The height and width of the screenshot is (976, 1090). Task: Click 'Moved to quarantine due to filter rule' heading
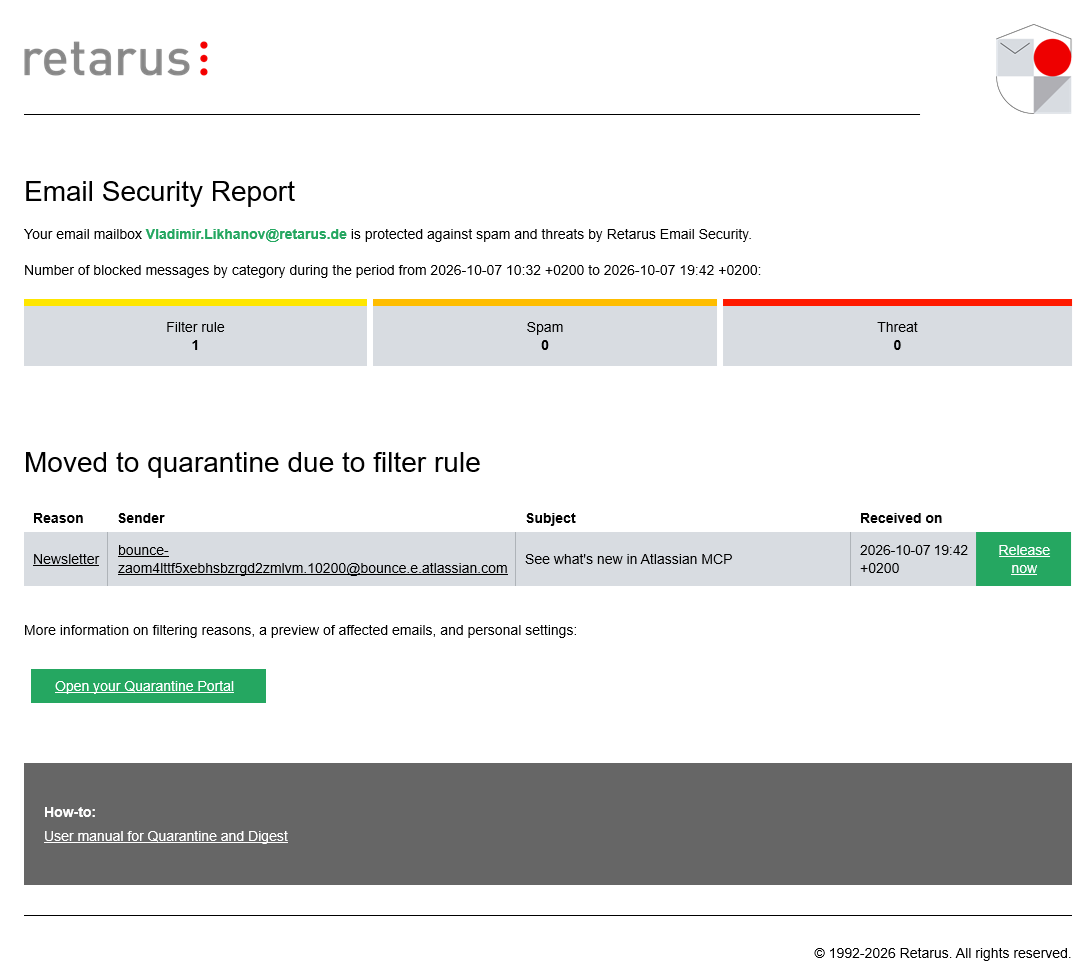[x=252, y=463]
